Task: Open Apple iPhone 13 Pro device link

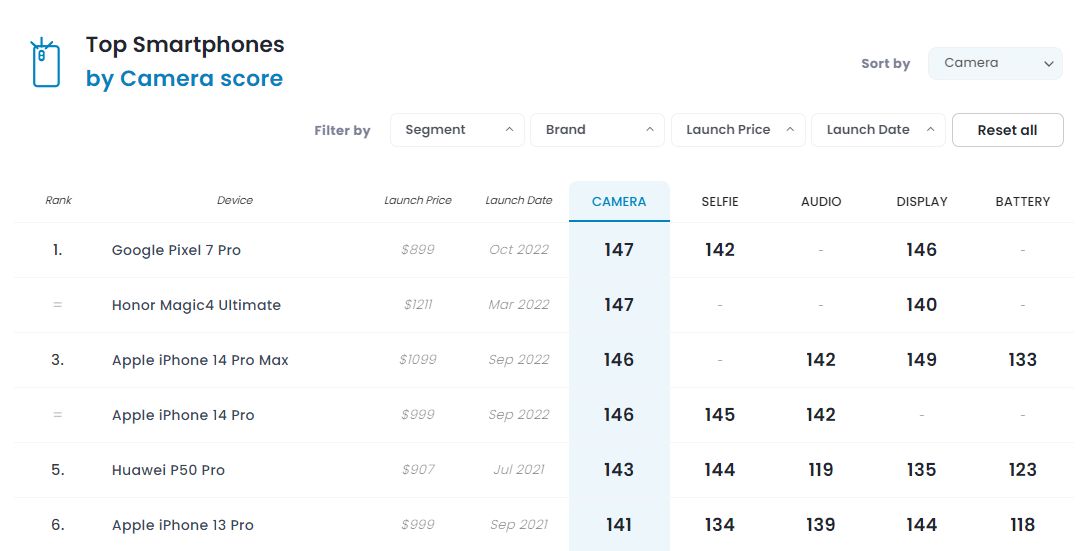Action: click(x=183, y=525)
